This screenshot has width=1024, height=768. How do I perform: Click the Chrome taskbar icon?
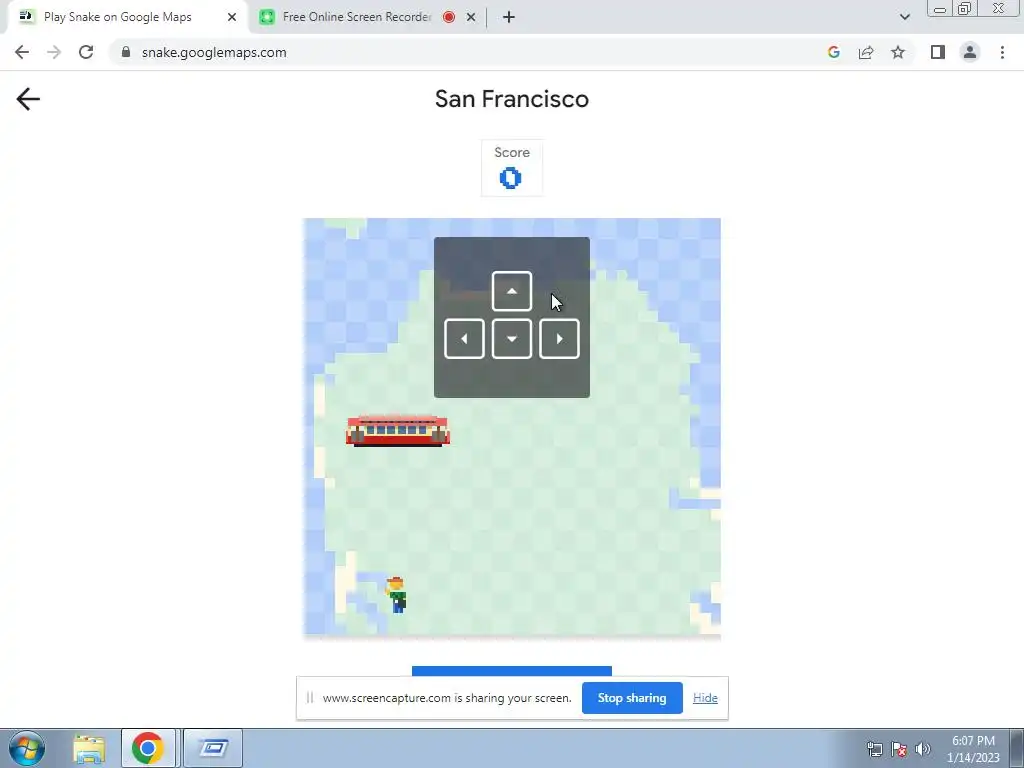tap(148, 748)
